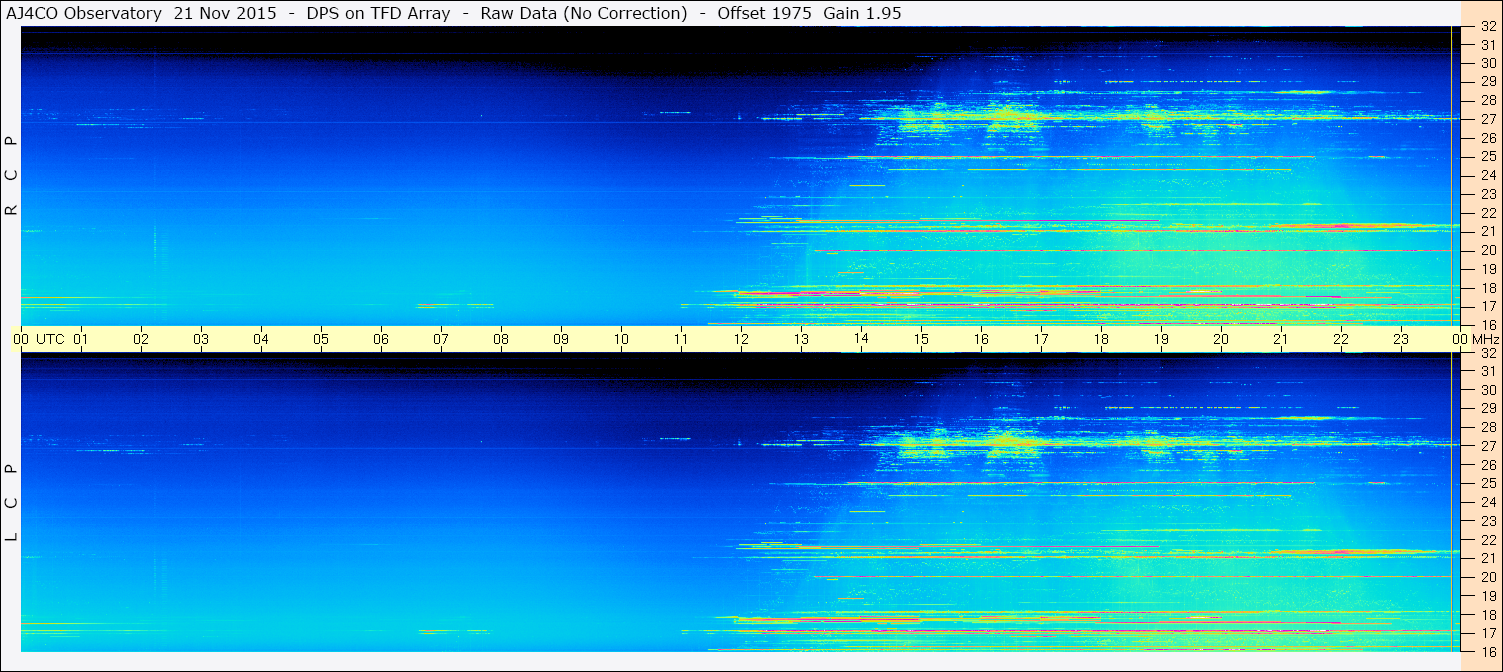1503x672 pixels.
Task: Select the 06 hour mark on time axis
Action: pos(381,339)
